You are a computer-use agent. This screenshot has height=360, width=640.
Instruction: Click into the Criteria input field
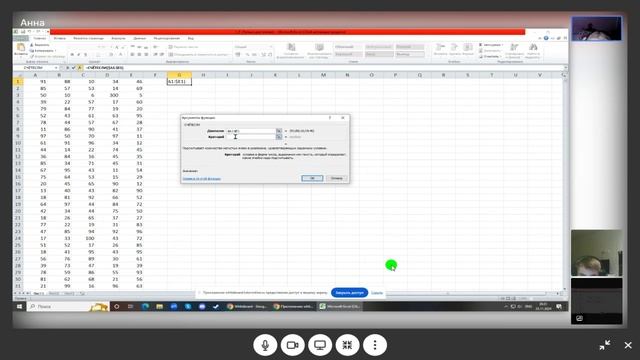251,137
